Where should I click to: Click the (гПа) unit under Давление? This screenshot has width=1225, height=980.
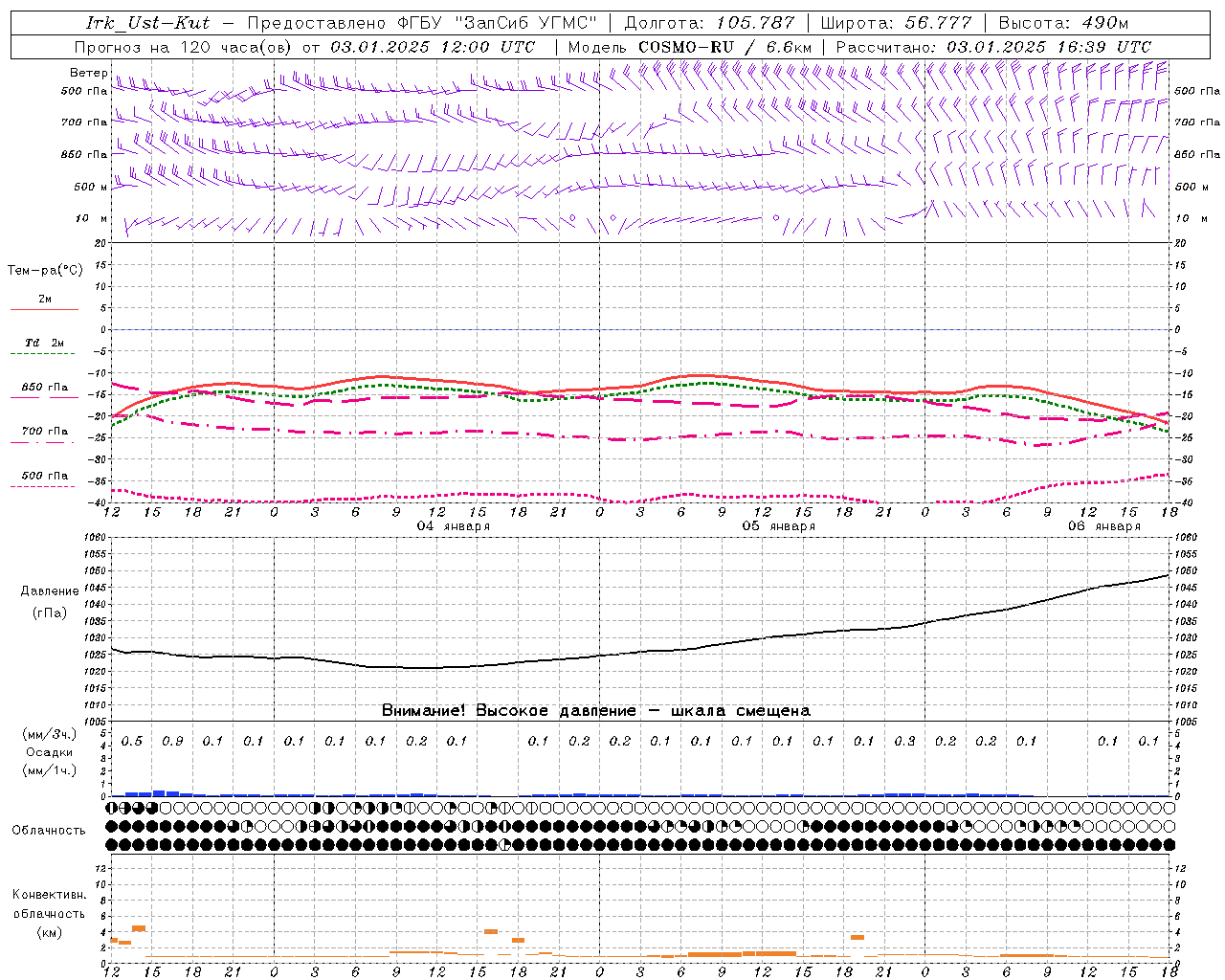pos(50,613)
